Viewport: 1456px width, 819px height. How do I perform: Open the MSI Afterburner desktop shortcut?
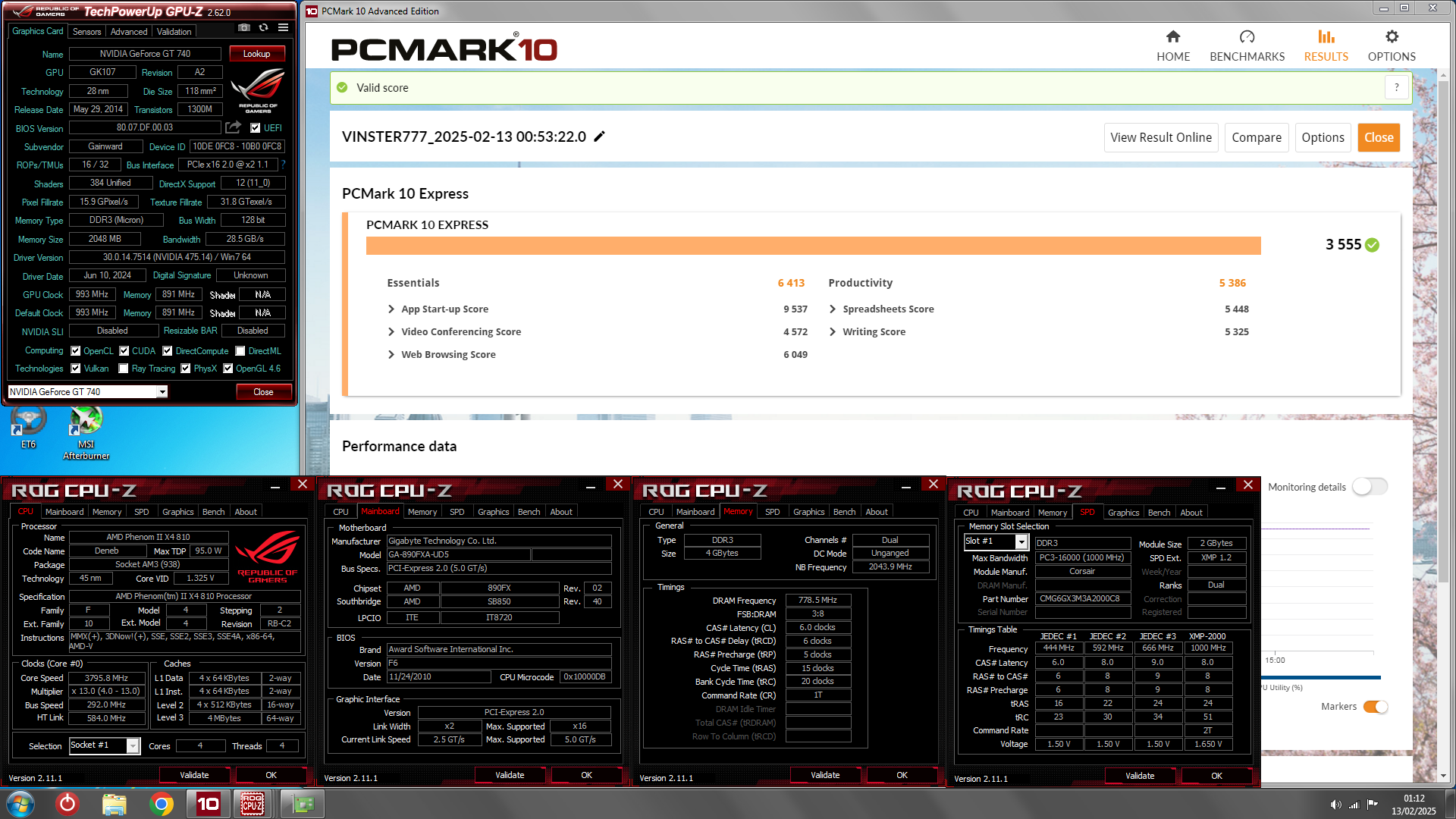tap(86, 434)
